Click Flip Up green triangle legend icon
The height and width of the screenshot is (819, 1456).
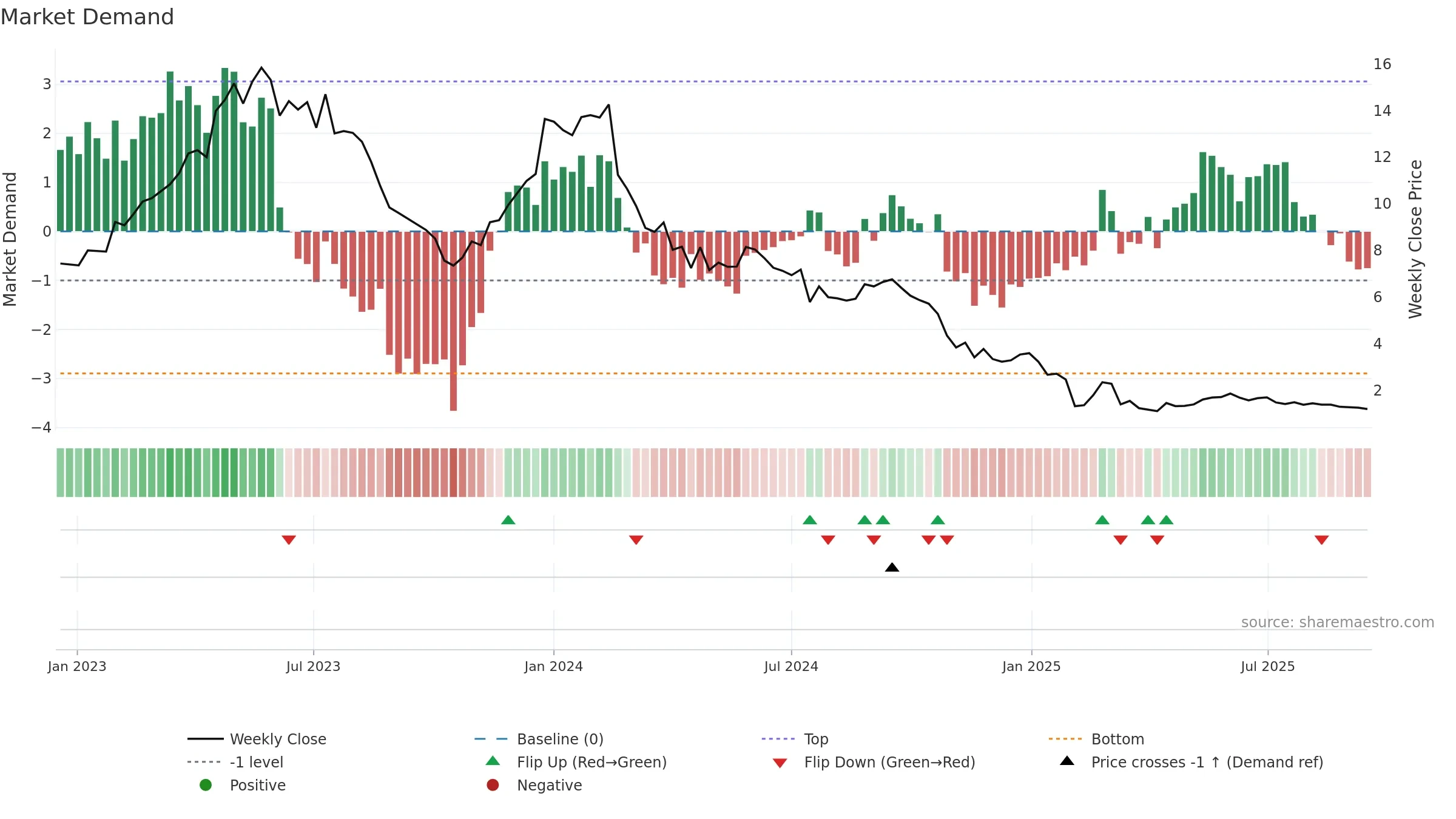click(x=493, y=761)
